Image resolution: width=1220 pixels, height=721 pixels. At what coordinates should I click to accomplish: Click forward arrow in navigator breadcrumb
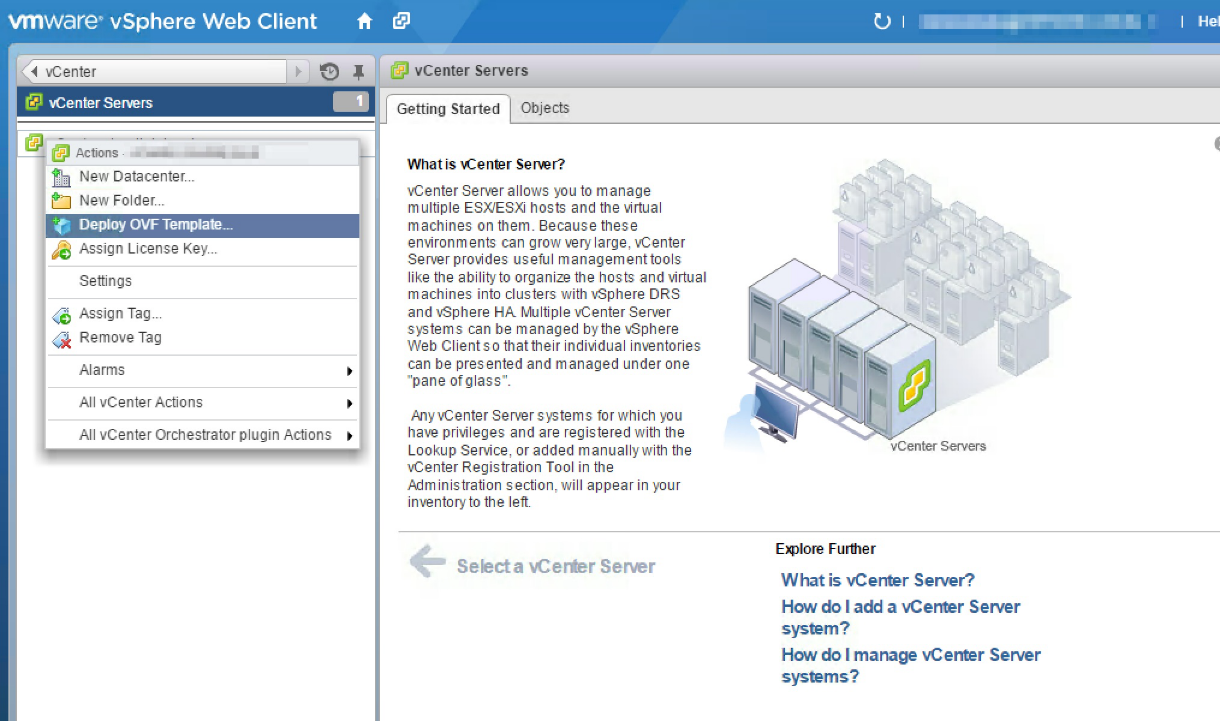(x=298, y=72)
